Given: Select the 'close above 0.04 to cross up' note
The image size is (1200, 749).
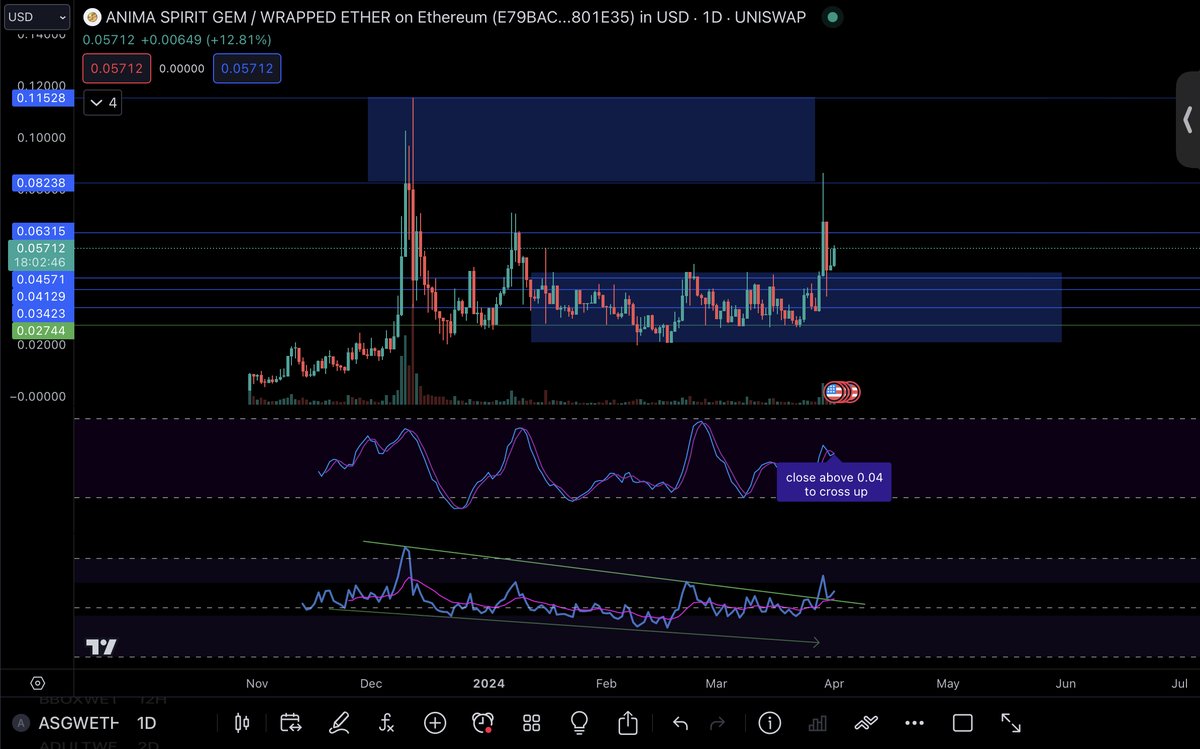Looking at the screenshot, I should [x=833, y=484].
